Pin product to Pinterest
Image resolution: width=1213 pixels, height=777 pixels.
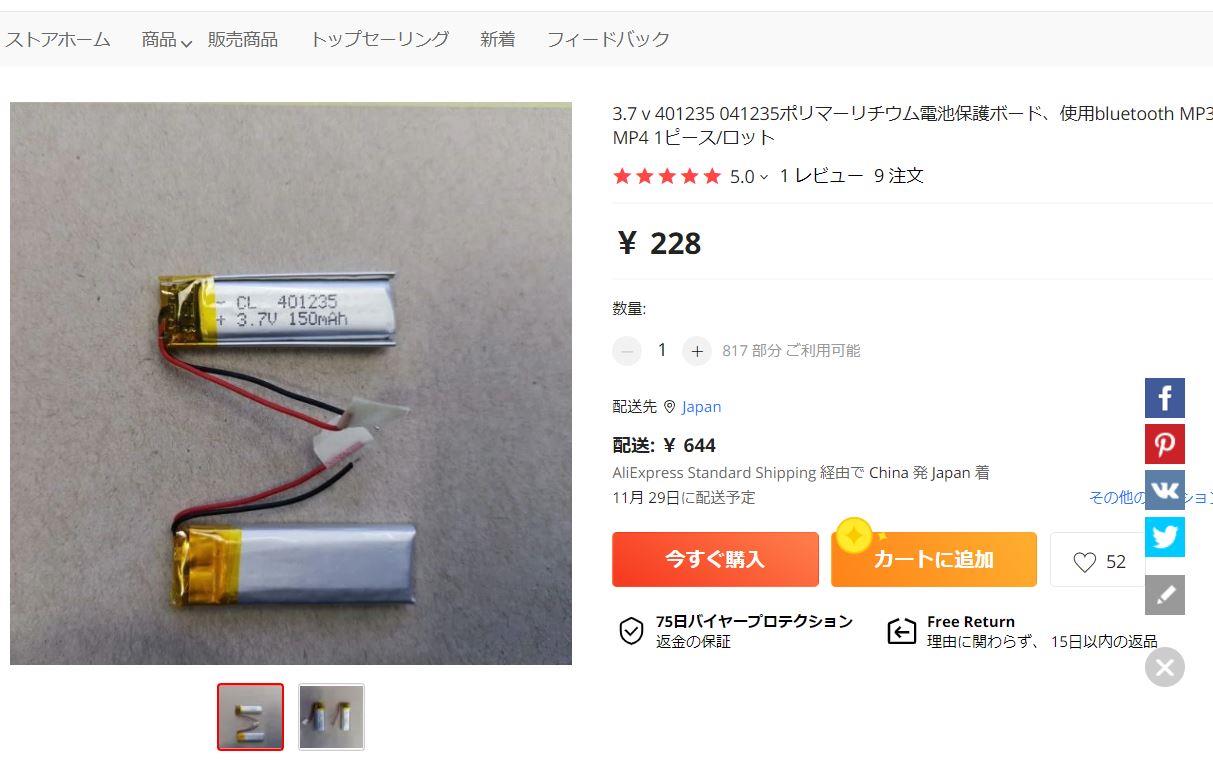pos(1164,444)
